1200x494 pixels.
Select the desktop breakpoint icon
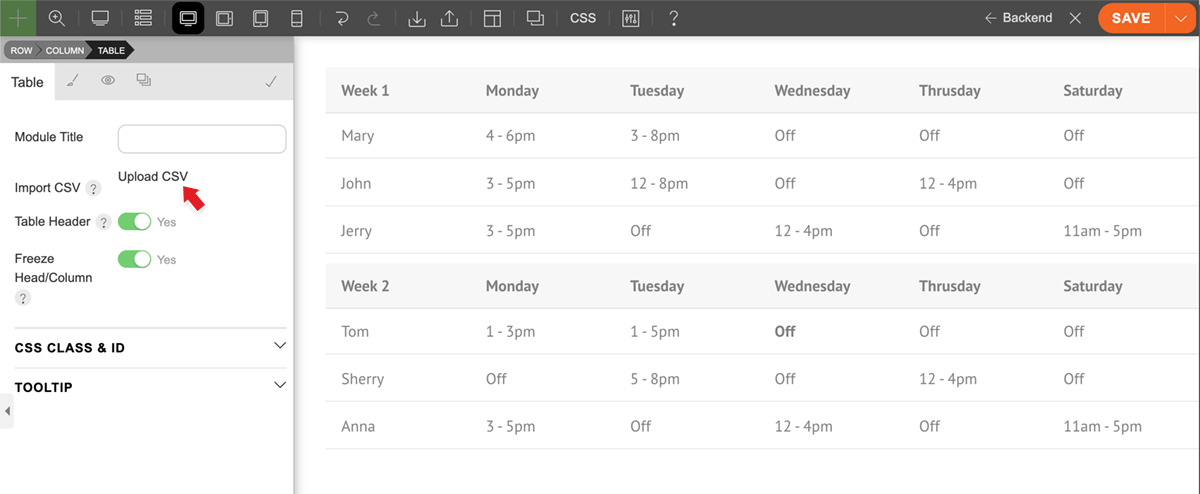[188, 18]
